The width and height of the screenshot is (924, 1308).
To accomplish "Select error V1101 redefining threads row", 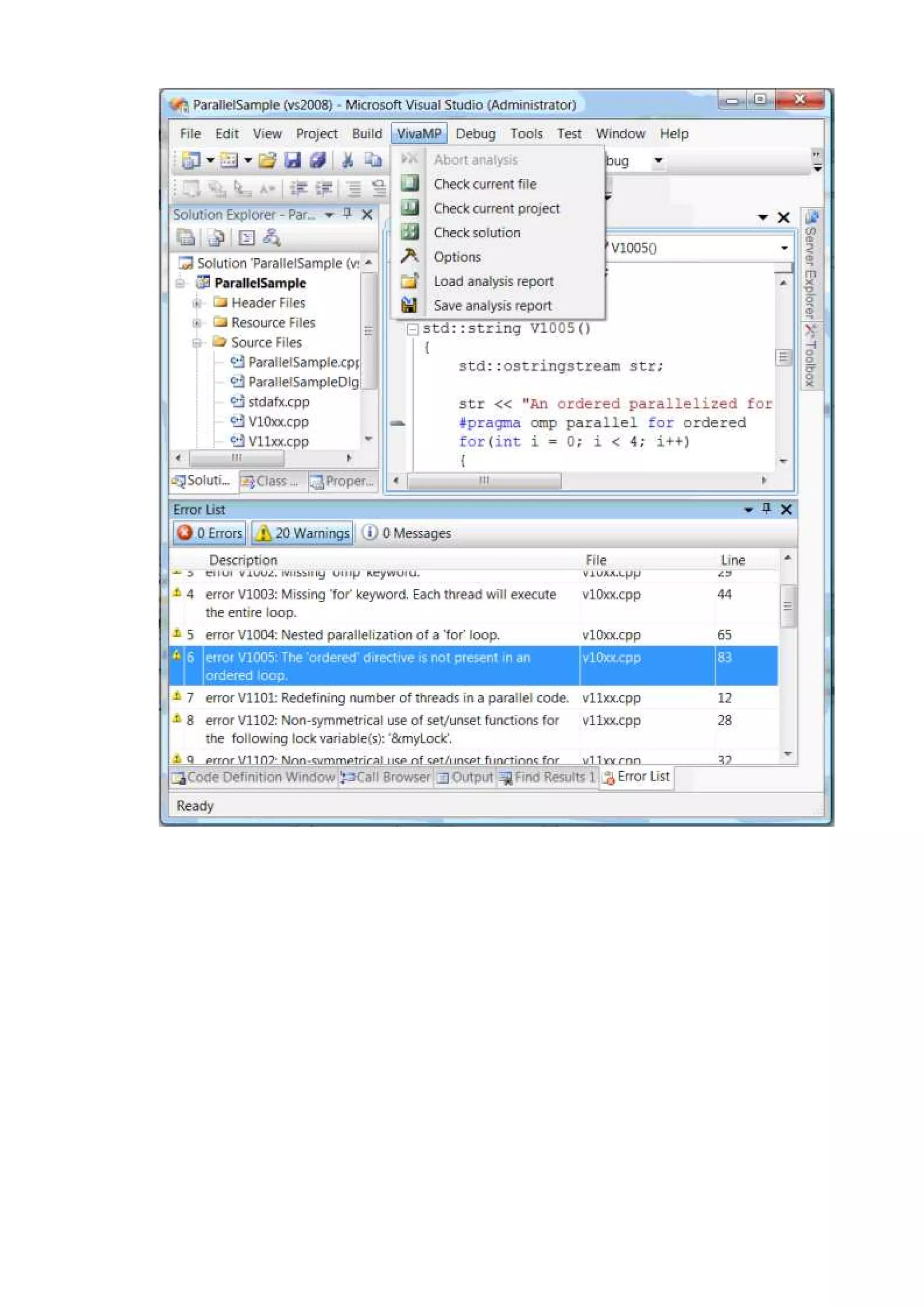I will 474,698.
